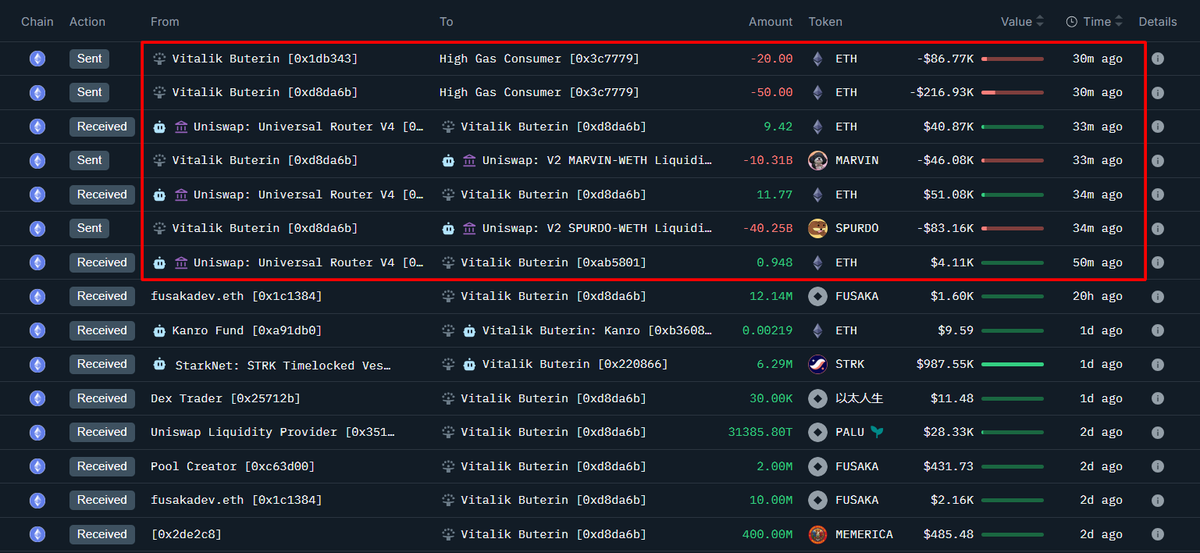This screenshot has width=1200, height=553.
Task: Open details for the PALU transfer
Action: click(x=1157, y=433)
